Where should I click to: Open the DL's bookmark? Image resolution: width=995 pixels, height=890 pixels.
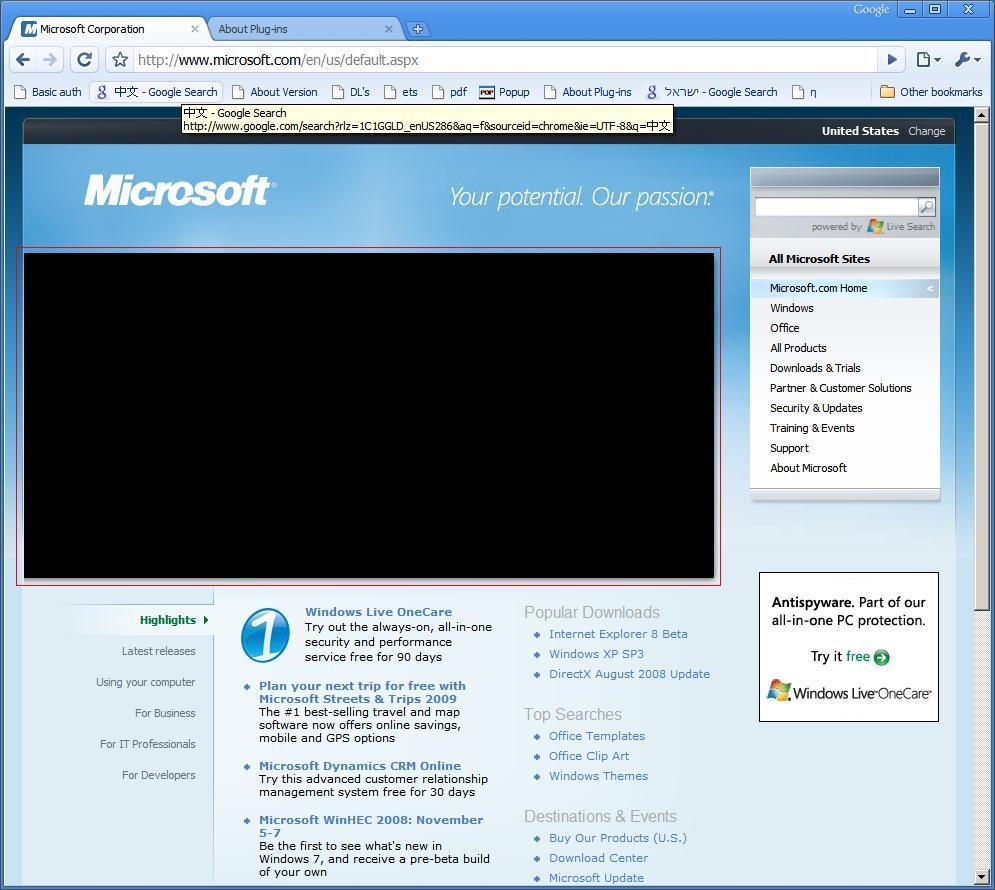(351, 92)
